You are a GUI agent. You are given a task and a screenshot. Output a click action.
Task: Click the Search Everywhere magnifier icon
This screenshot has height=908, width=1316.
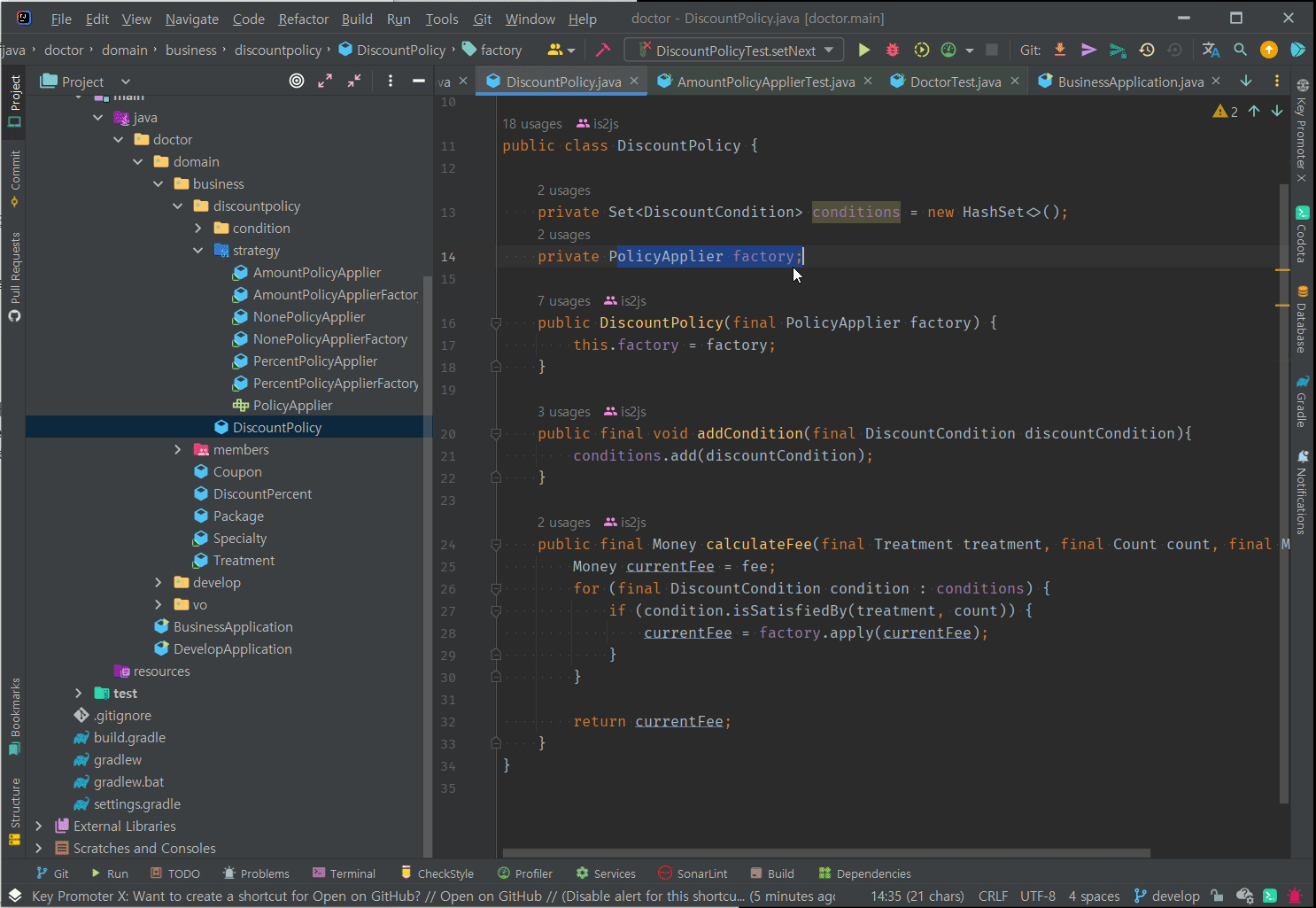(1240, 50)
